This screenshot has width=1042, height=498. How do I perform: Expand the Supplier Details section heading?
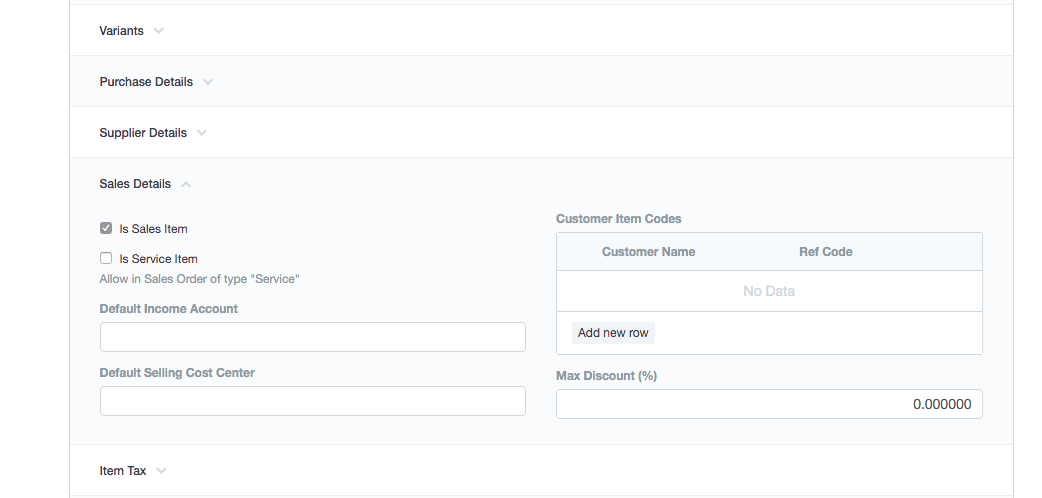tap(143, 133)
